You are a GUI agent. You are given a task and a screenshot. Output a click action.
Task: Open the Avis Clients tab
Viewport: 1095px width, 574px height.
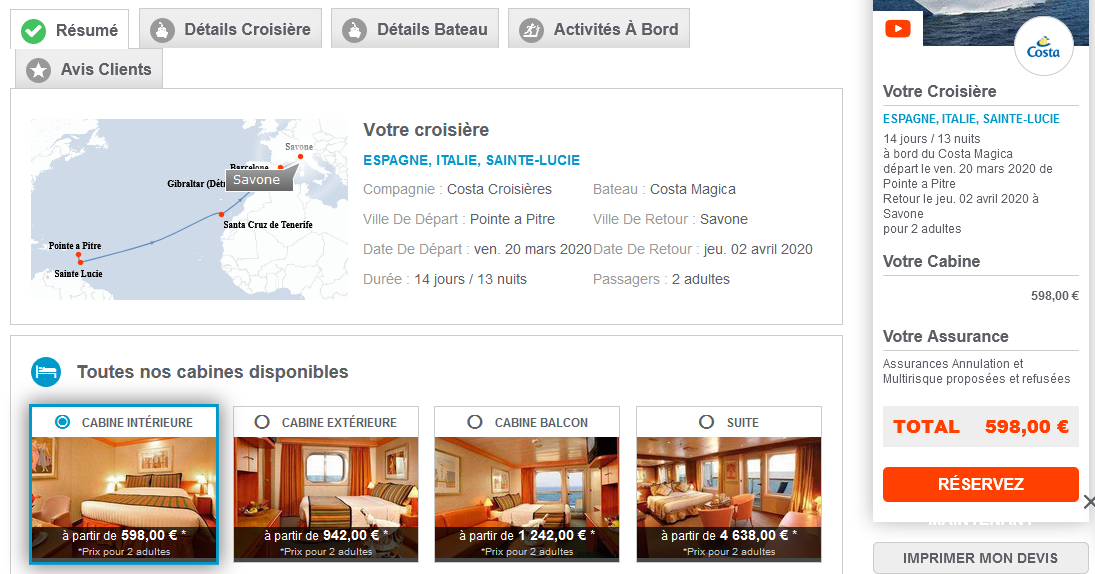click(89, 68)
